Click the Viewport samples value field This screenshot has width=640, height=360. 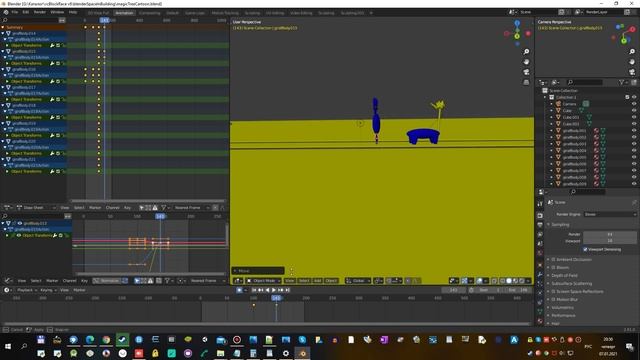tap(610, 241)
